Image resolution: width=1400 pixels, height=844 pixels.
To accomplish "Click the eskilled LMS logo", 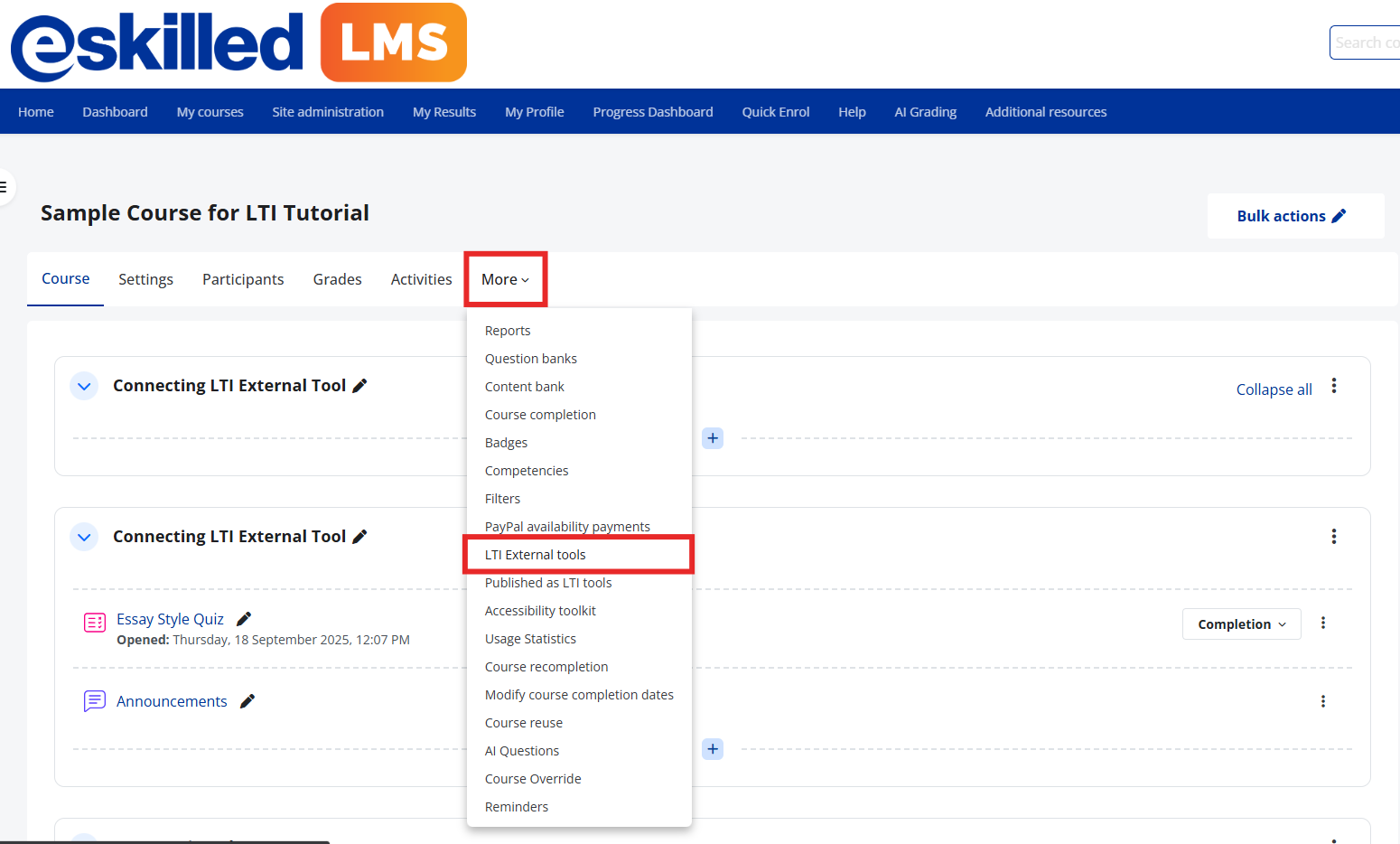I will coord(238,43).
